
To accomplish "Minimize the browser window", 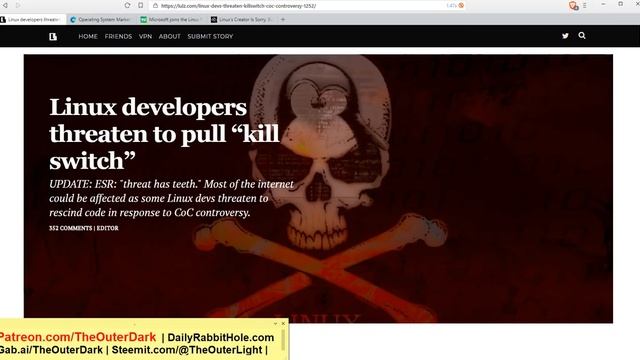I will (603, 4).
